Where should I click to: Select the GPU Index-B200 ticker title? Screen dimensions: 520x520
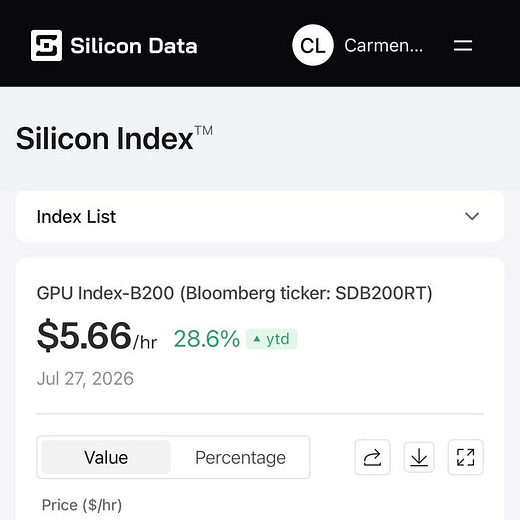[234, 293]
